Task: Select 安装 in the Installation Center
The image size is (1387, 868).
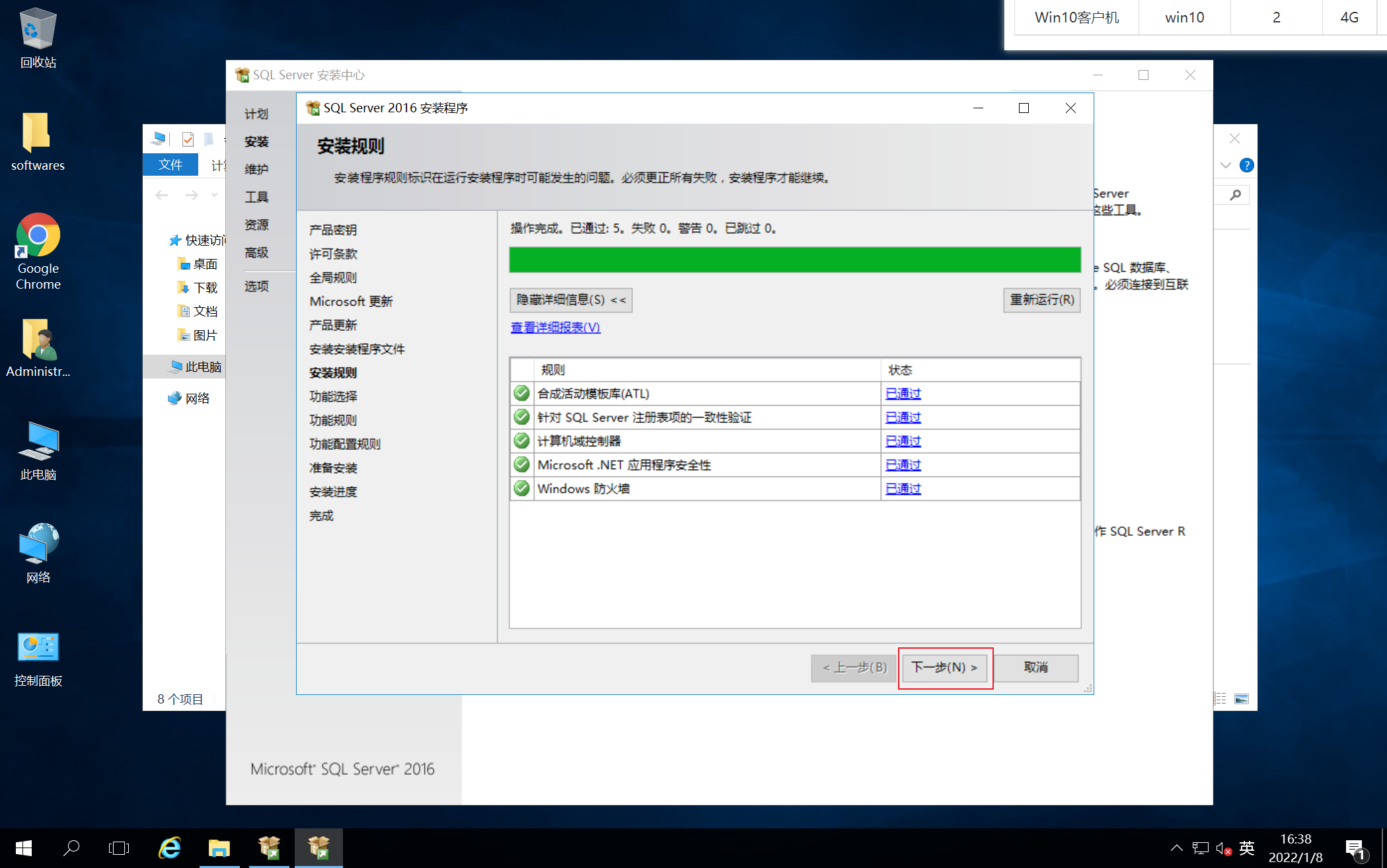Action: pos(256,142)
